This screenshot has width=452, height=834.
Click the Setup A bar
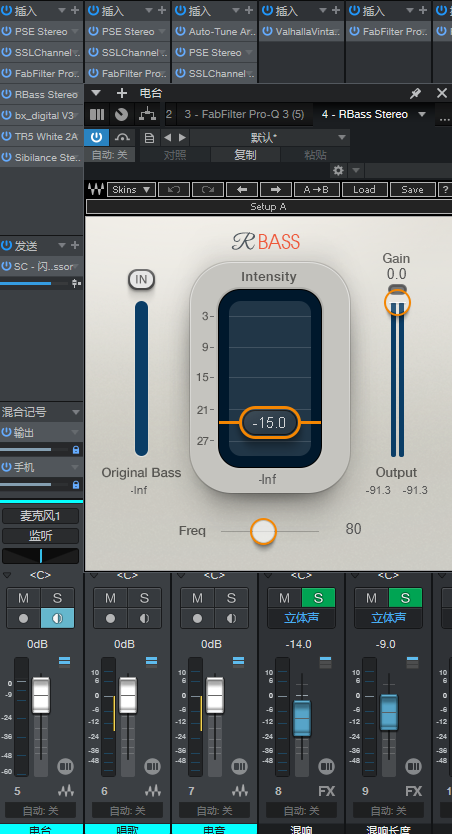(269, 207)
